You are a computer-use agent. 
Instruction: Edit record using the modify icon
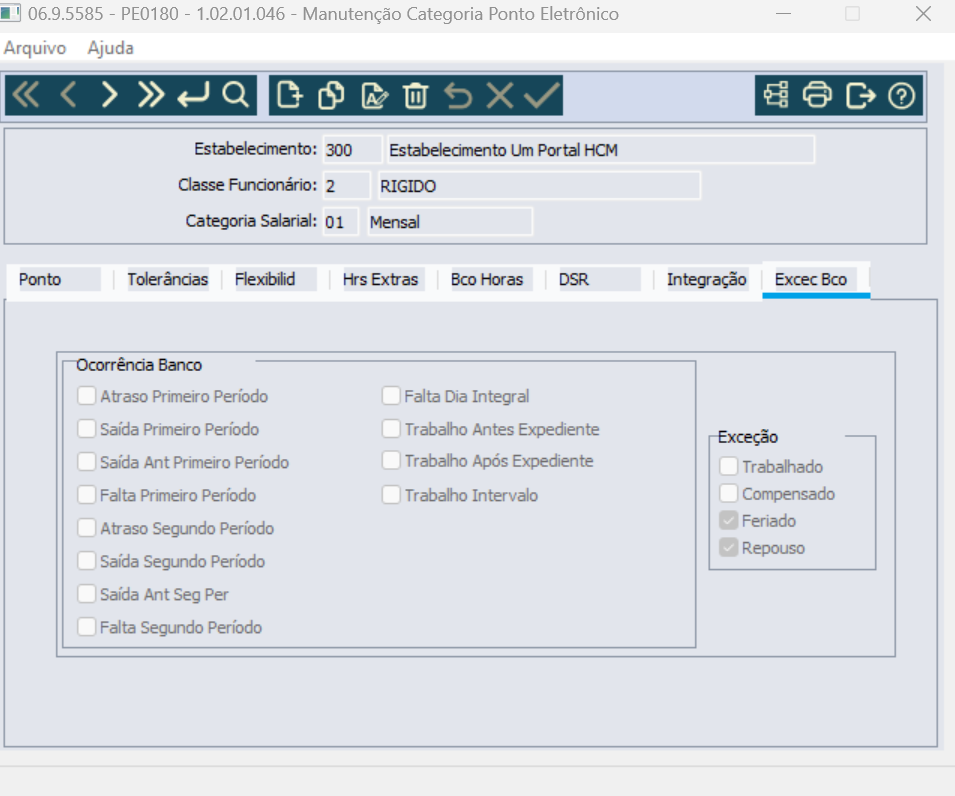pos(374,95)
